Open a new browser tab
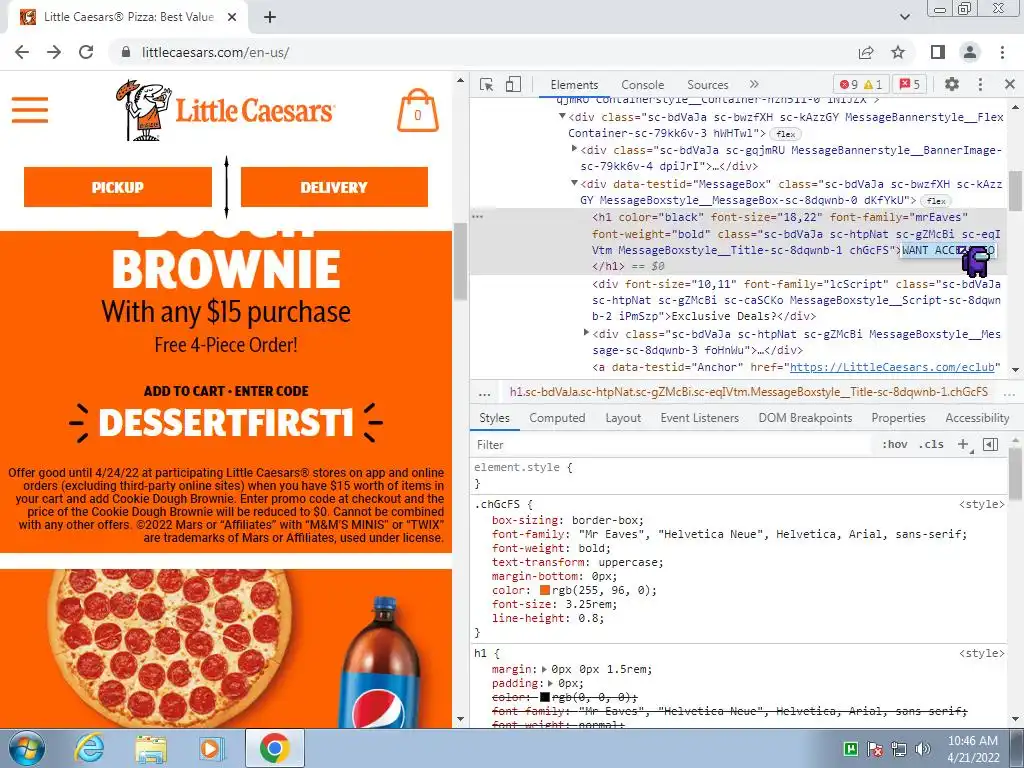Viewport: 1024px width, 768px height. (270, 17)
